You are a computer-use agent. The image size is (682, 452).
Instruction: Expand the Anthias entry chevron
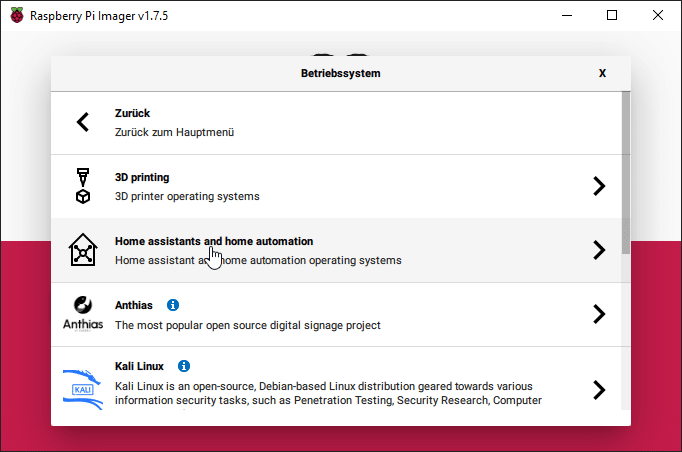[x=599, y=314]
